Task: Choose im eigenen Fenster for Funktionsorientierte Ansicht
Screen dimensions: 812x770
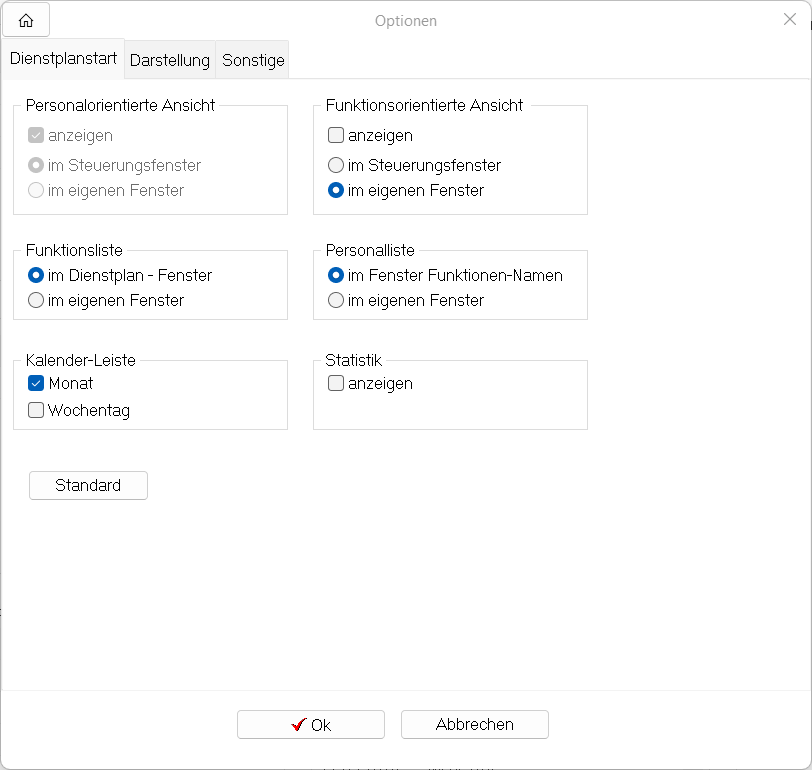Action: coord(336,190)
